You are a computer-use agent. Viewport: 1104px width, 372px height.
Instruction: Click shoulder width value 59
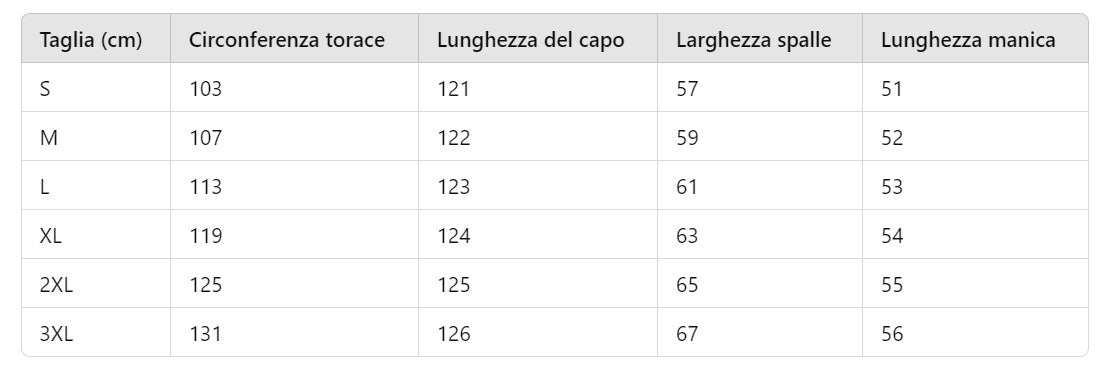click(687, 138)
